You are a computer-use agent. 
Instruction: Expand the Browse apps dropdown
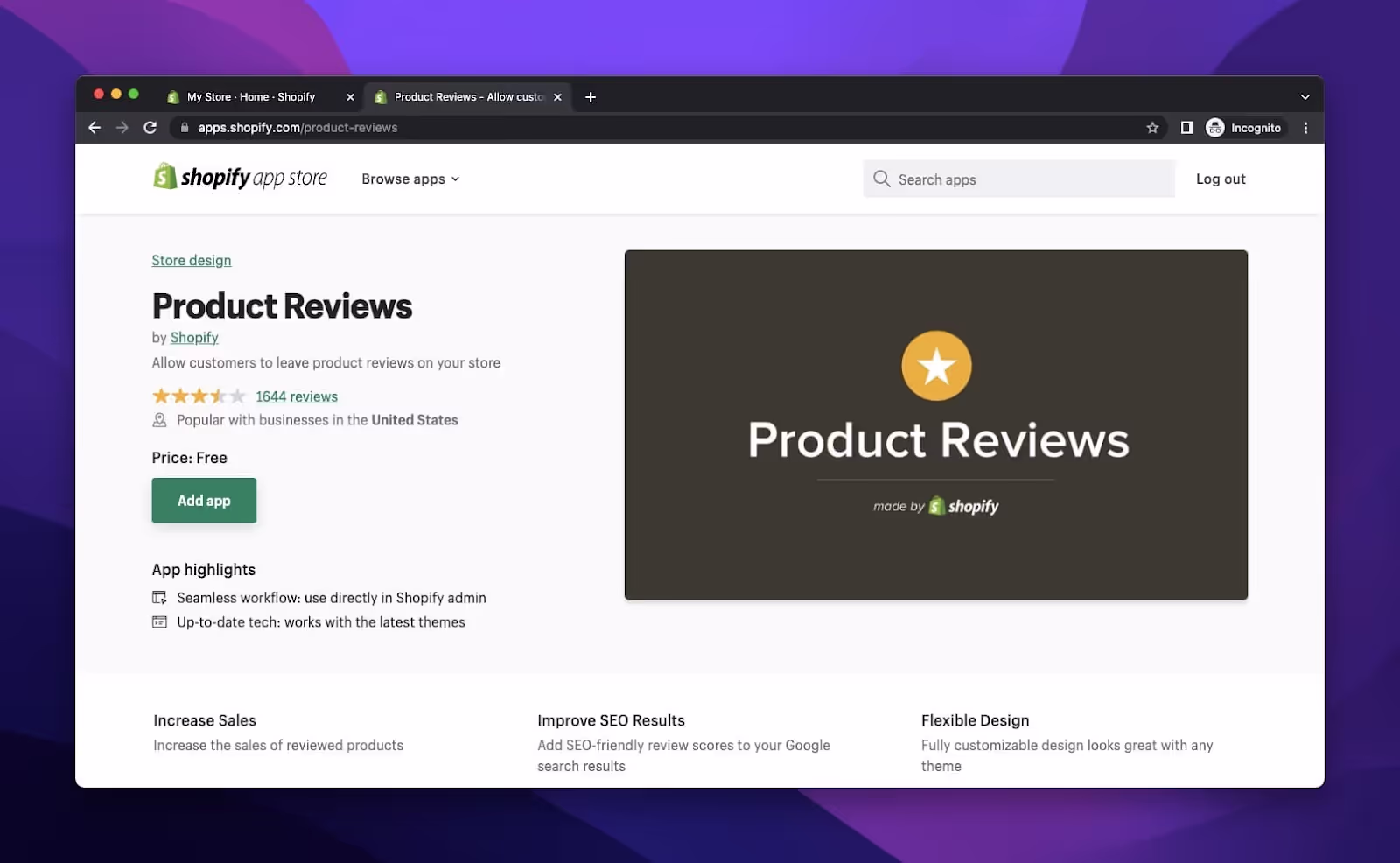(410, 179)
